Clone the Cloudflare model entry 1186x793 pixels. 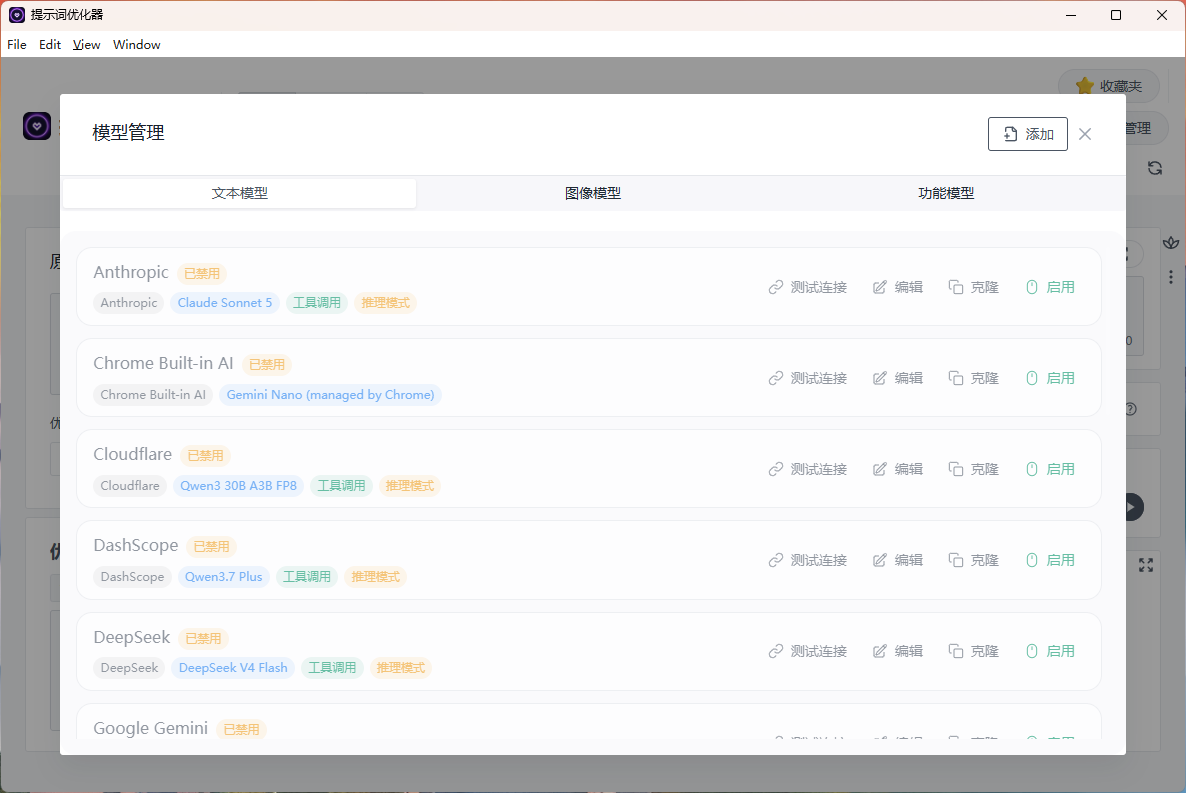coord(973,469)
